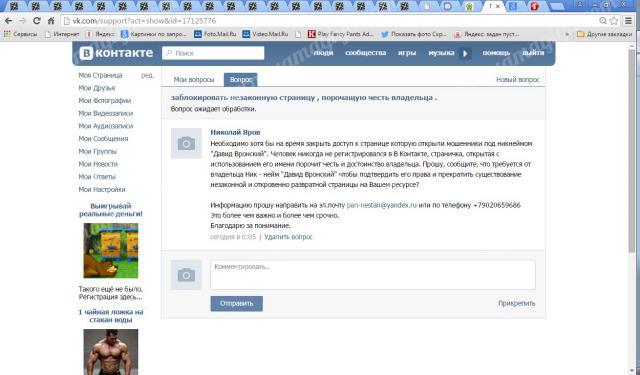
Task: Click the Отправить button
Action: pyautogui.click(x=237, y=304)
